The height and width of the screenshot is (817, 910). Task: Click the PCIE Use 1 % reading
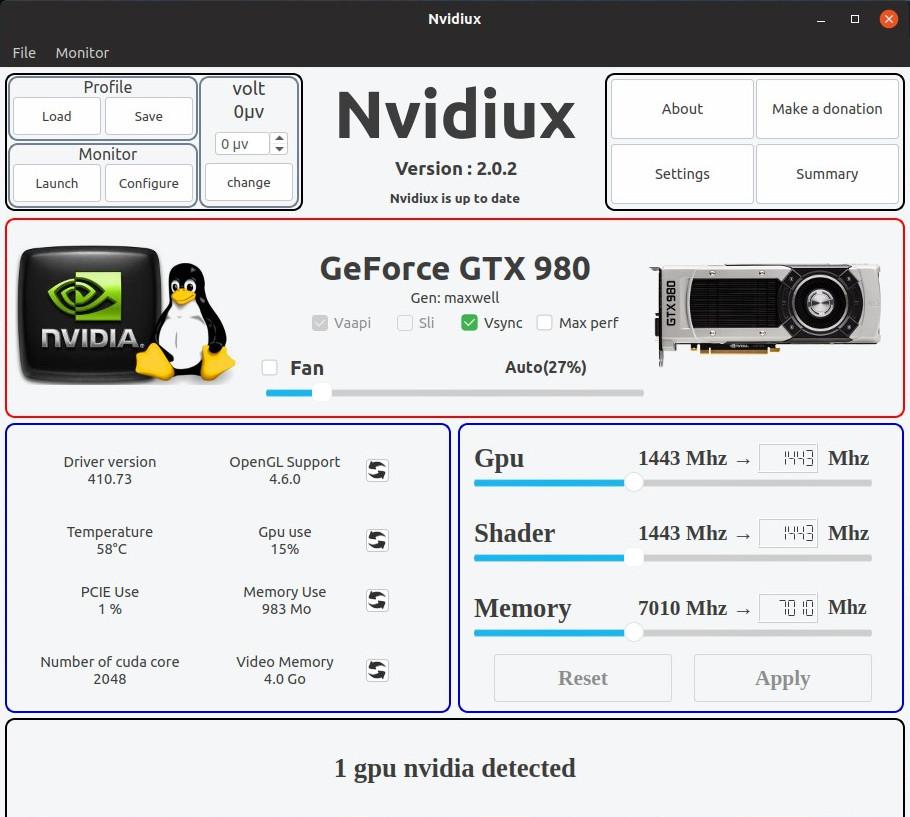point(110,601)
